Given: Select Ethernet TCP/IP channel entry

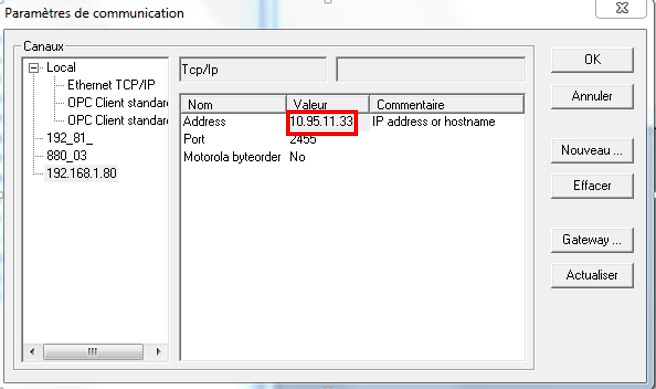Looking at the screenshot, I should (111, 85).
